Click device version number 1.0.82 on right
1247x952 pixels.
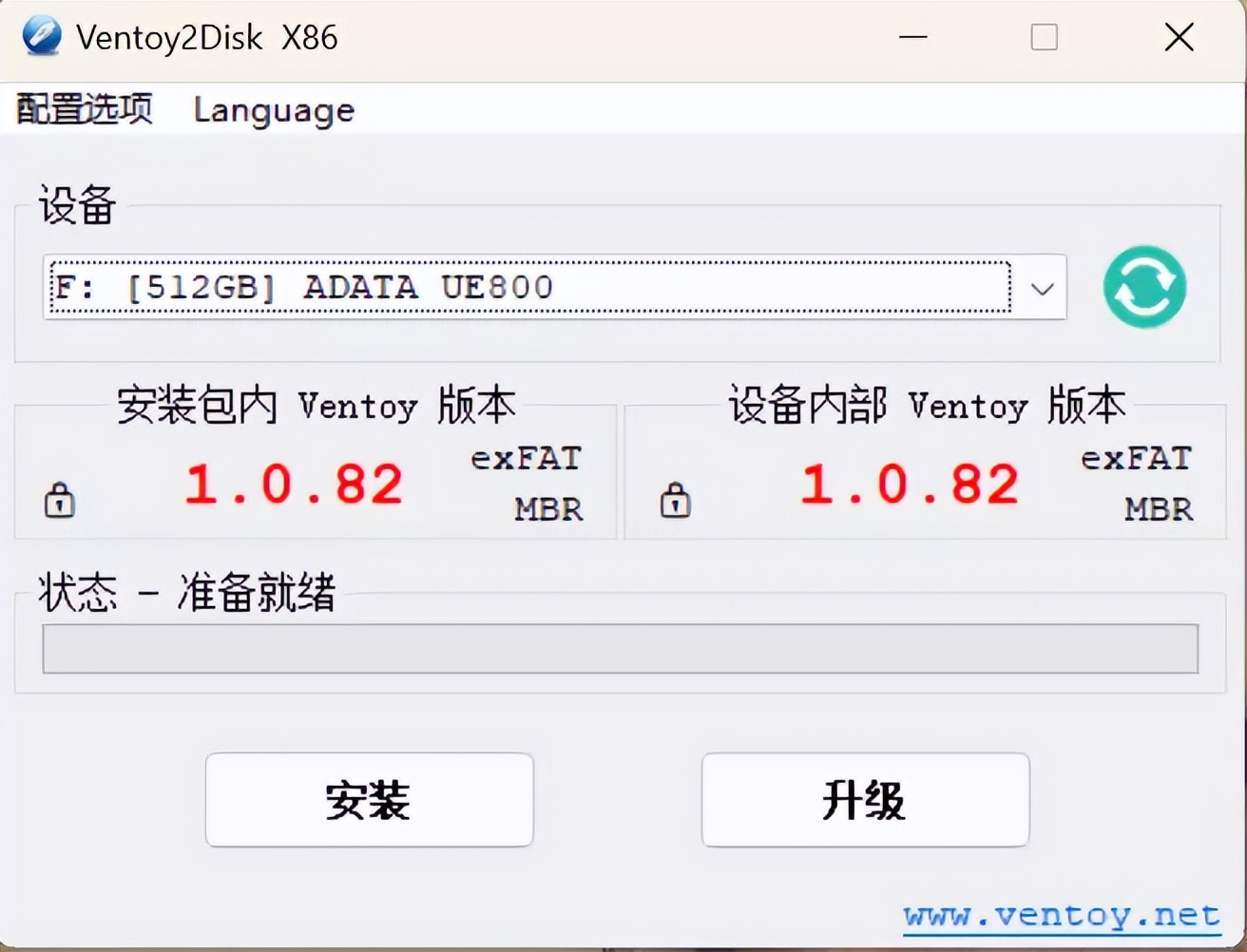[x=910, y=484]
